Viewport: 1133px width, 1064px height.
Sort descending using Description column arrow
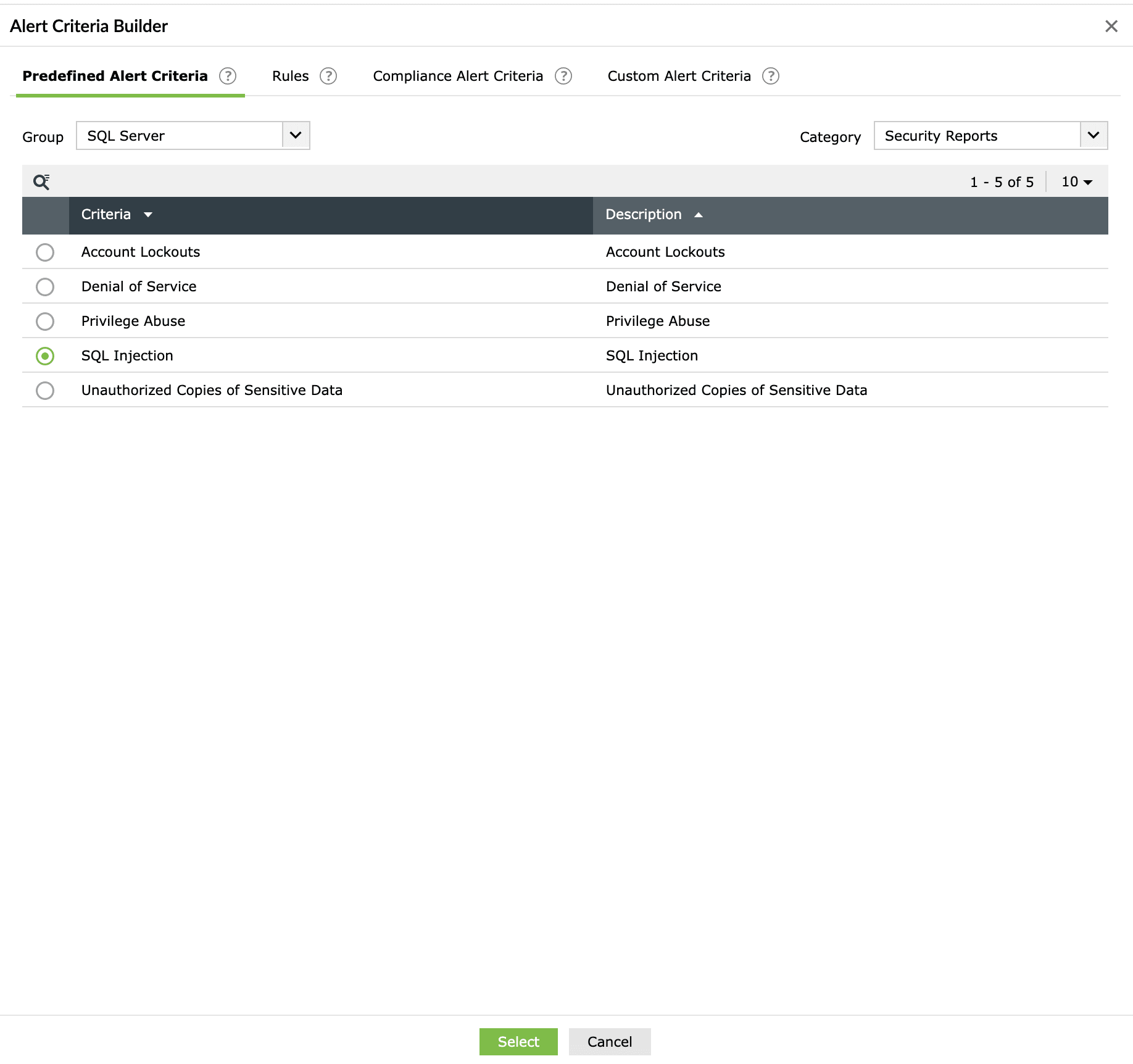coord(699,215)
